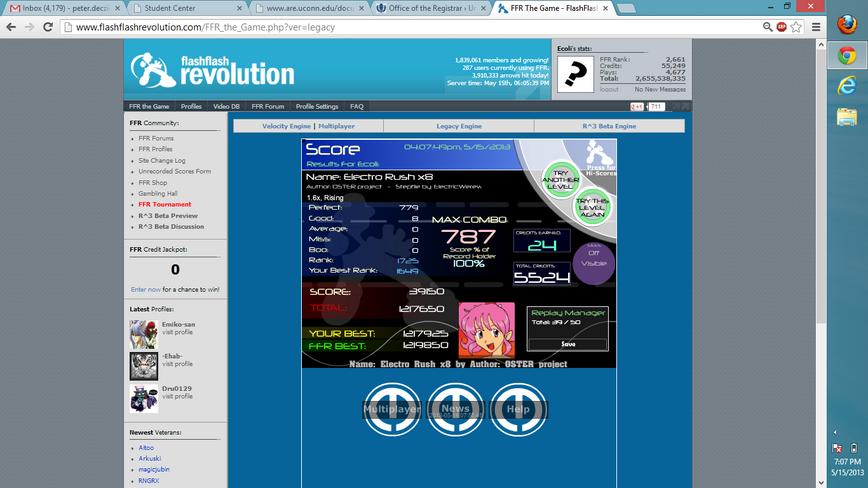Image resolution: width=868 pixels, height=488 pixels.
Task: Click the Hi-Scores mascot icon
Action: (600, 157)
